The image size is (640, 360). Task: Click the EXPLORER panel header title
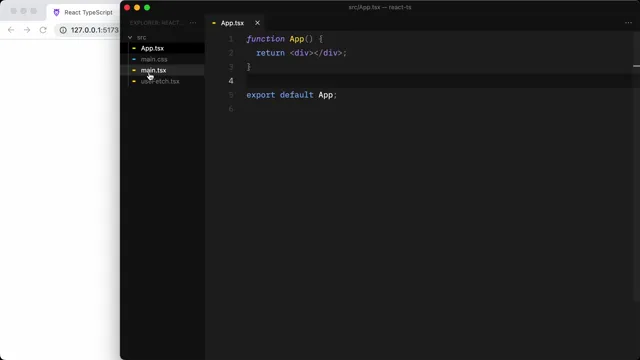(x=156, y=23)
